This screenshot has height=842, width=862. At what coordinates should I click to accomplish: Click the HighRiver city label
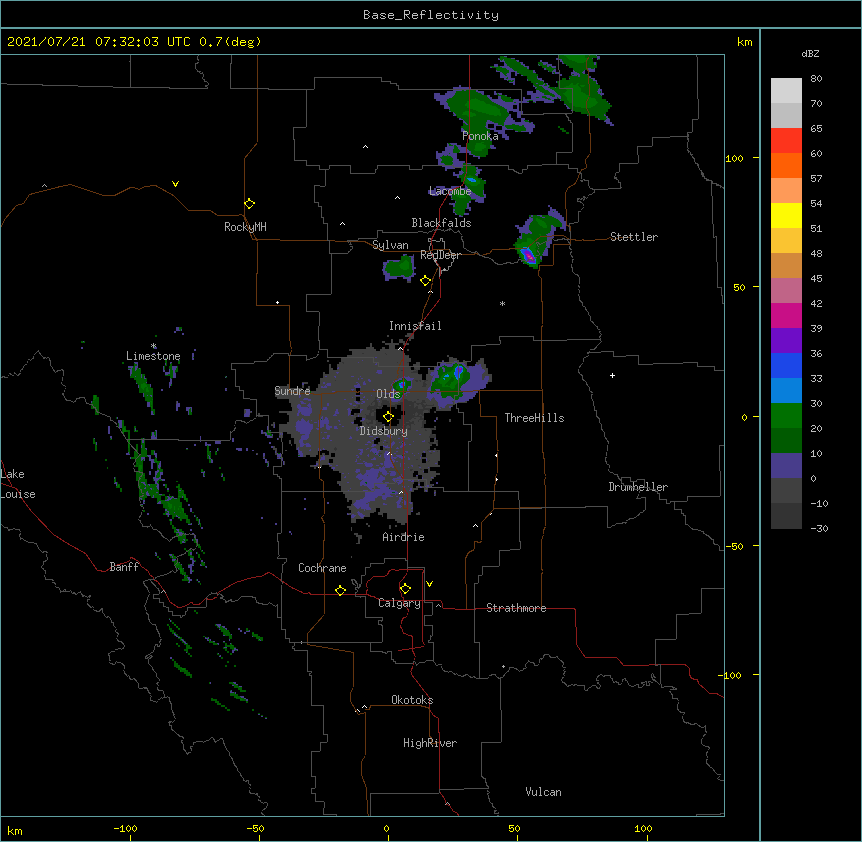coord(430,743)
